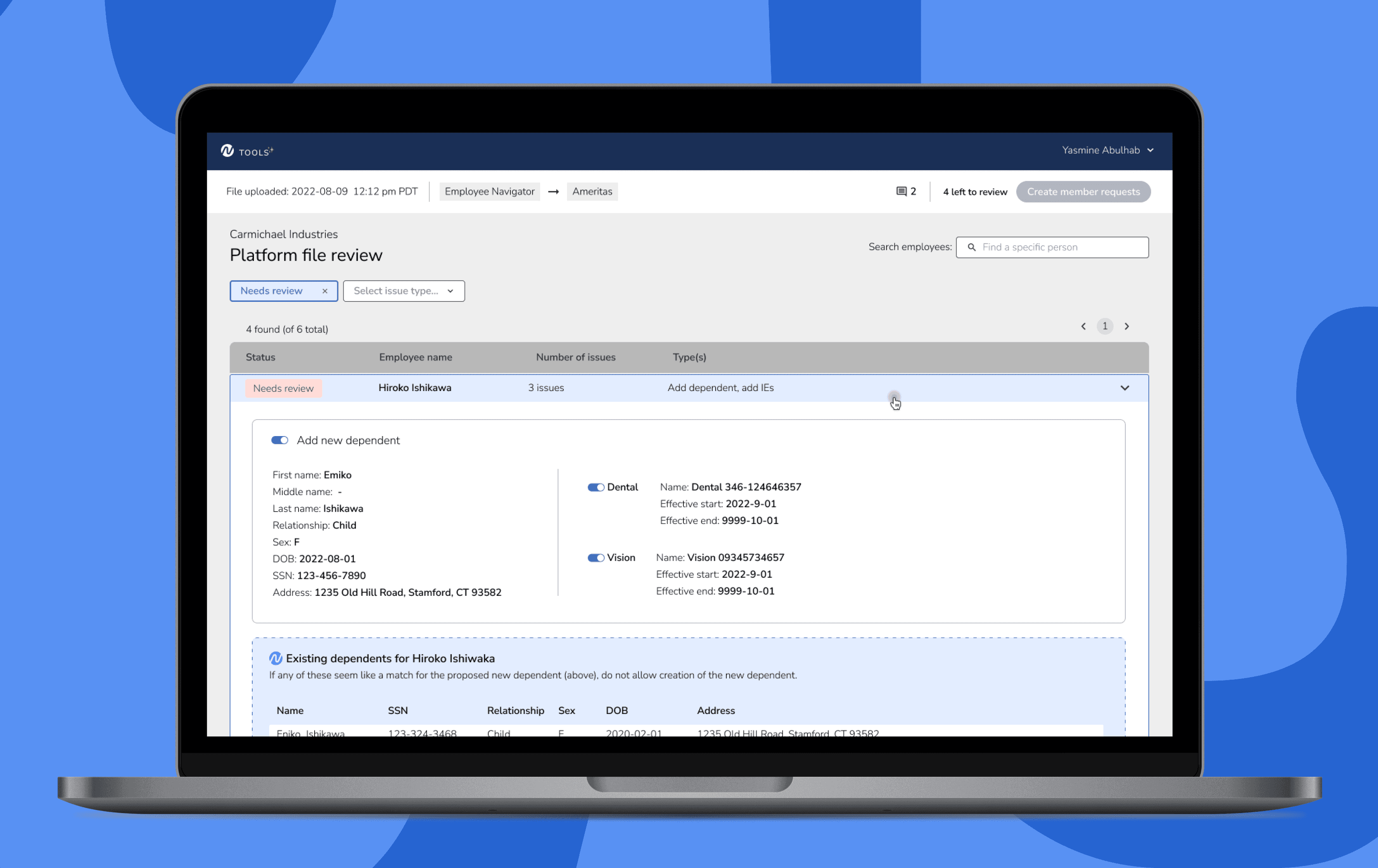Click the Platform file review heading
This screenshot has height=868, width=1378.
306,255
